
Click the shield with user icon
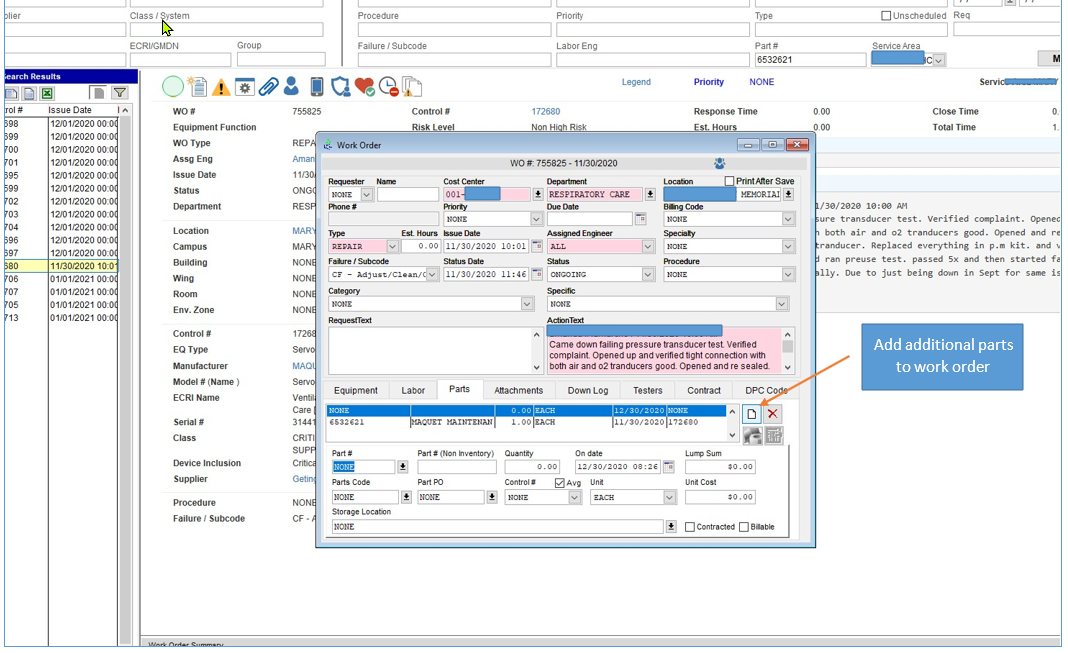click(341, 86)
